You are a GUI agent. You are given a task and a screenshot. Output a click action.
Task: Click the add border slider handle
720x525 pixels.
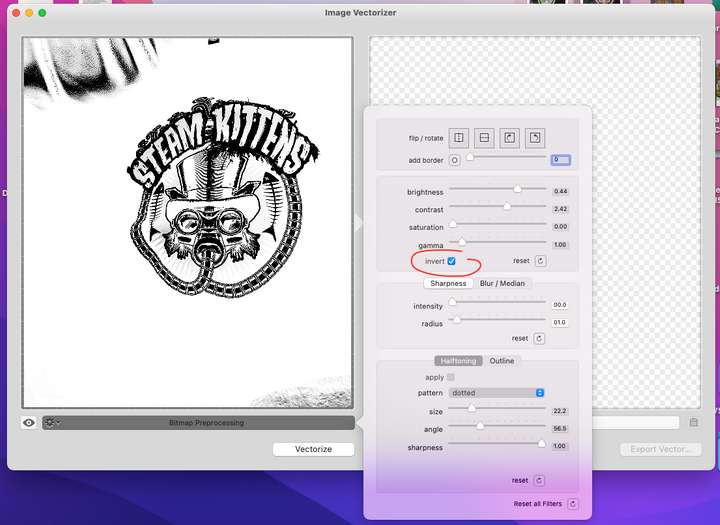click(470, 157)
